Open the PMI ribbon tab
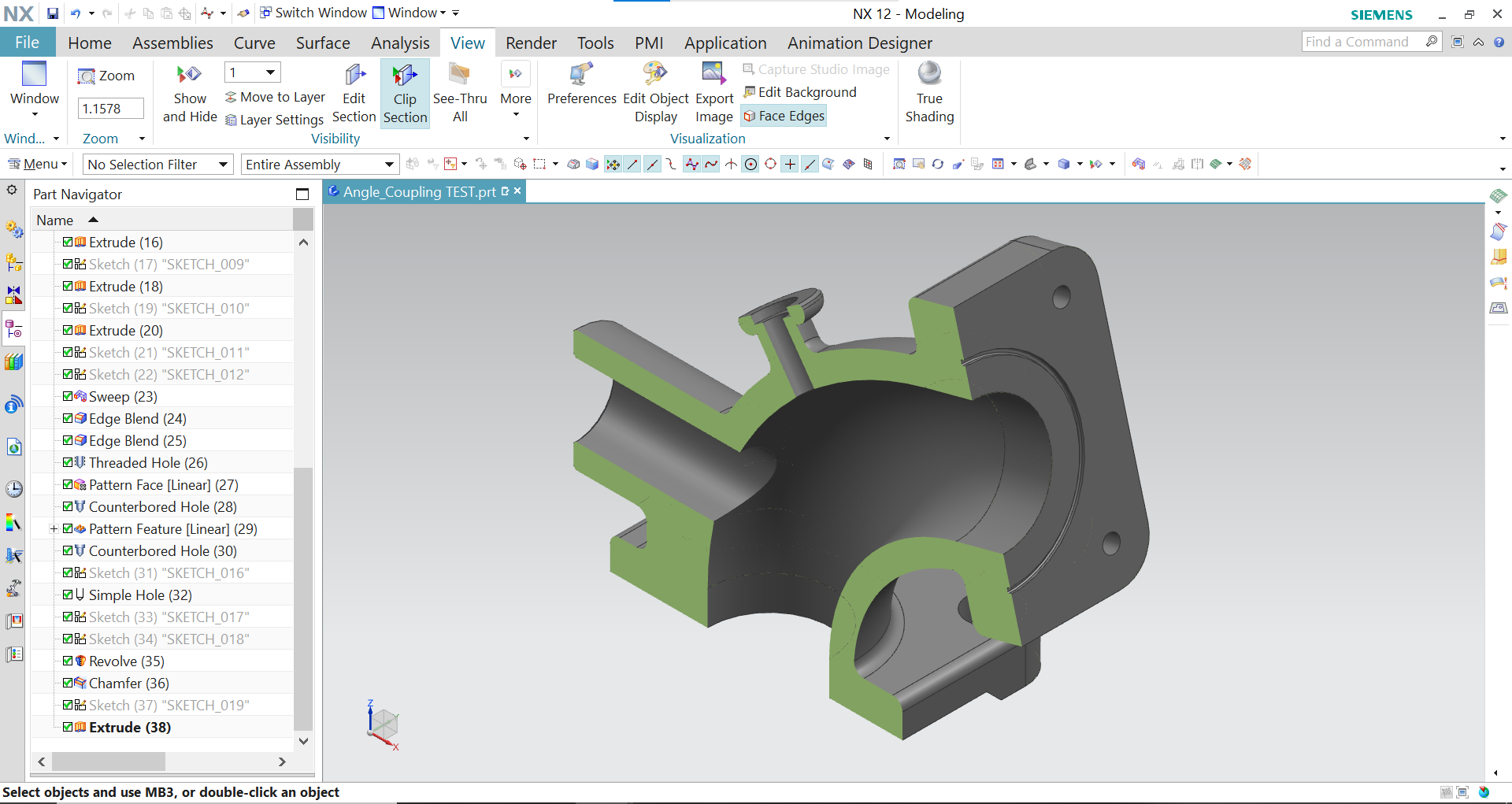Screen dimensions: 1512x804 [x=649, y=43]
